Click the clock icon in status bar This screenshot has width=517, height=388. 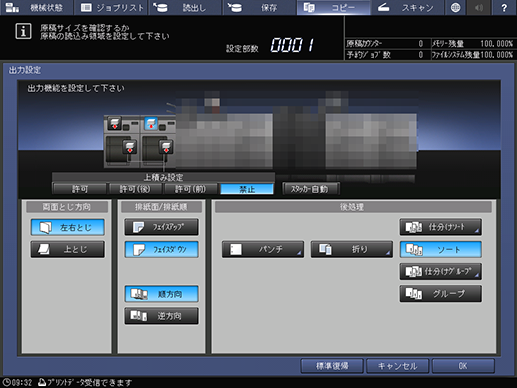pyautogui.click(x=6, y=382)
